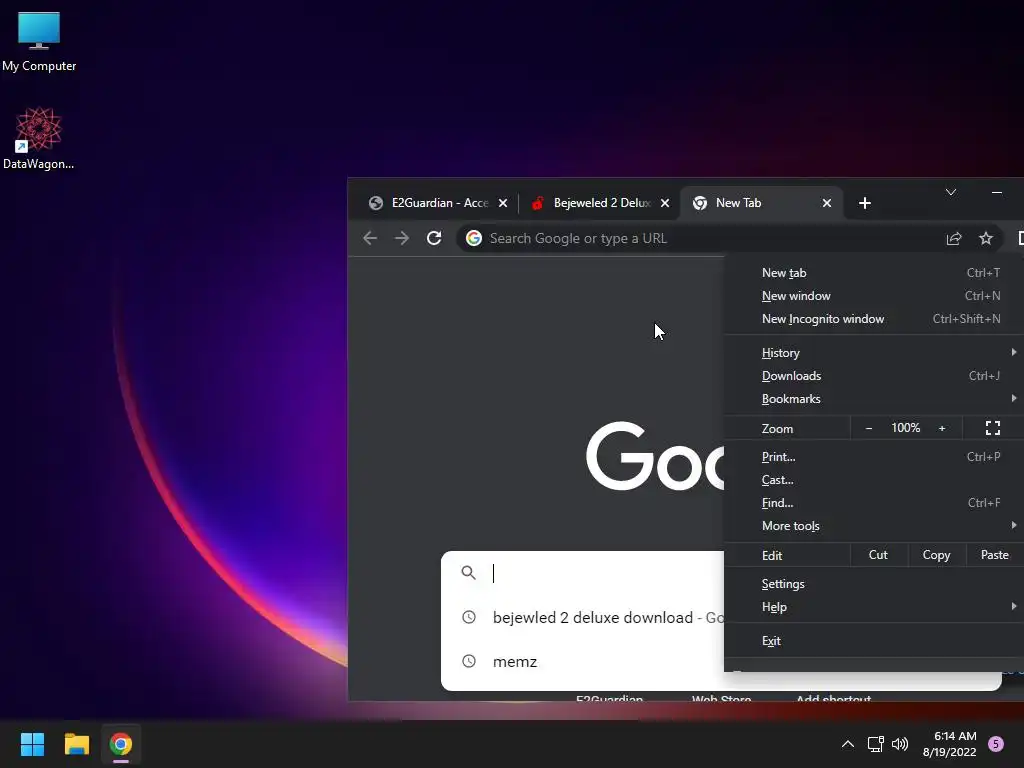Open a new tab with plus button

865,203
